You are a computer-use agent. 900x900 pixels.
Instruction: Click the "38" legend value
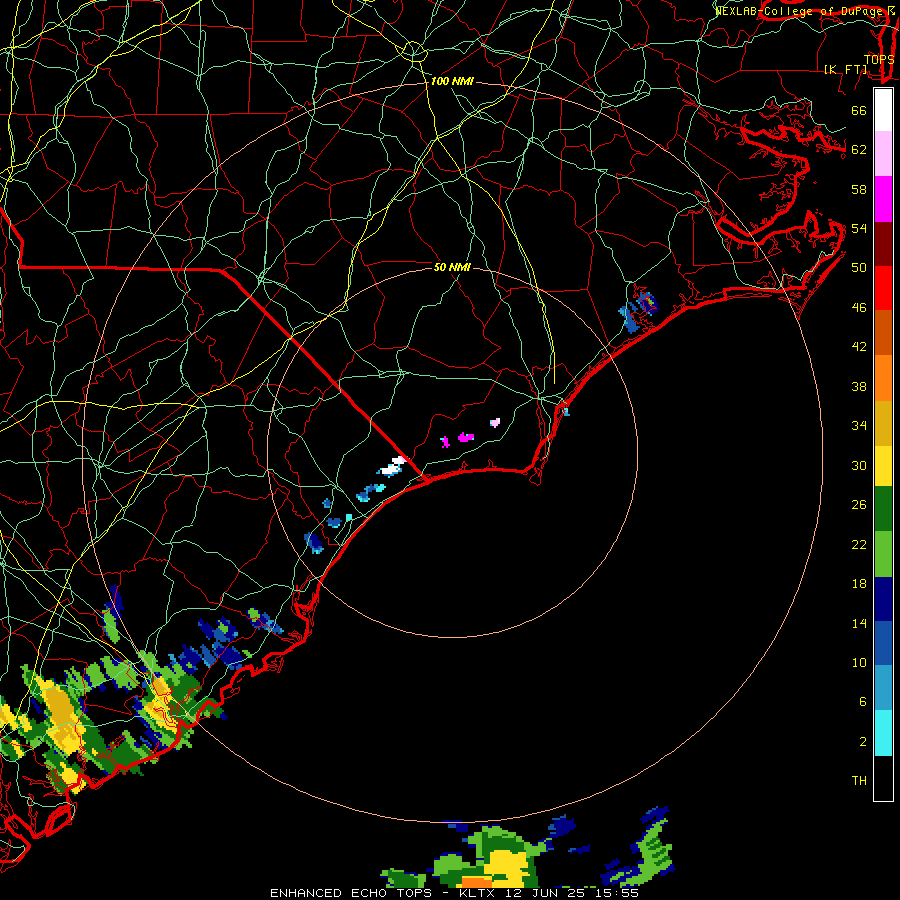859,387
